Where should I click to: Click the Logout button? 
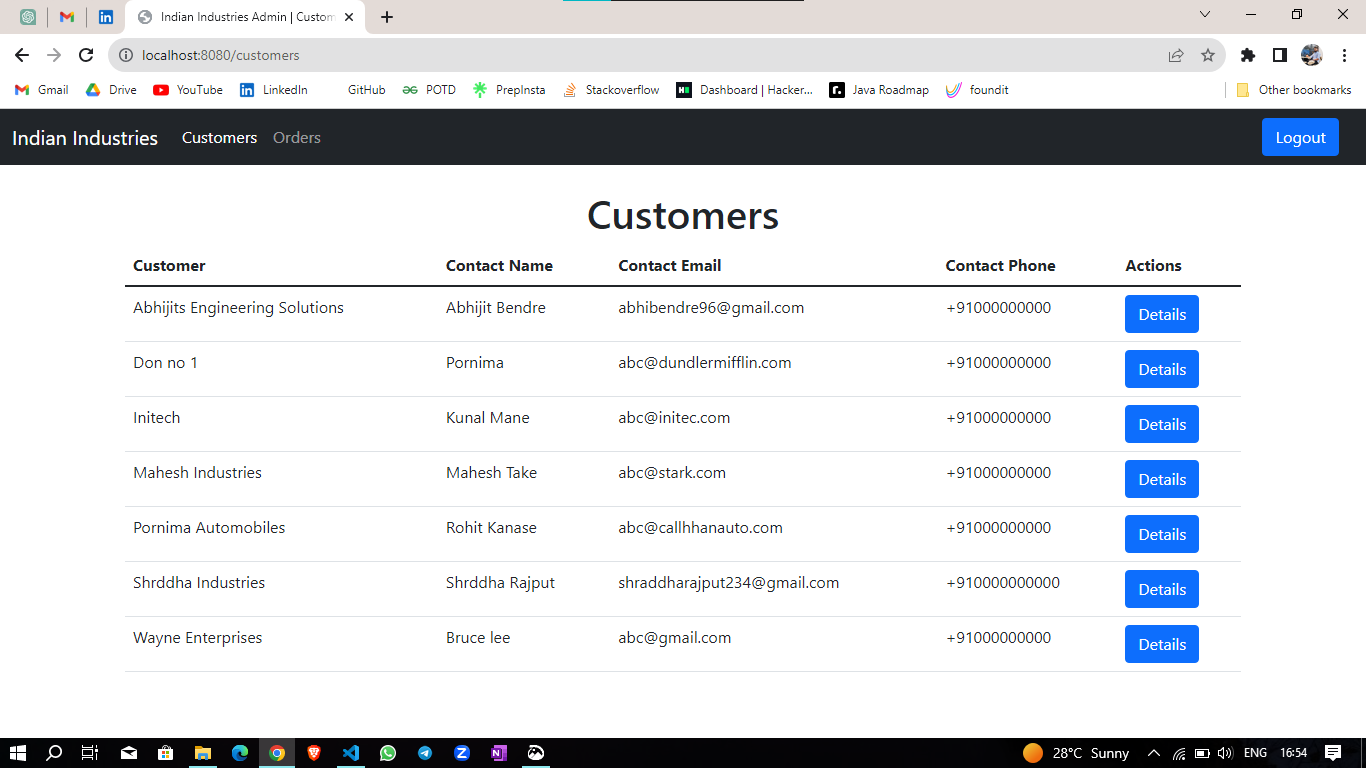[1300, 137]
